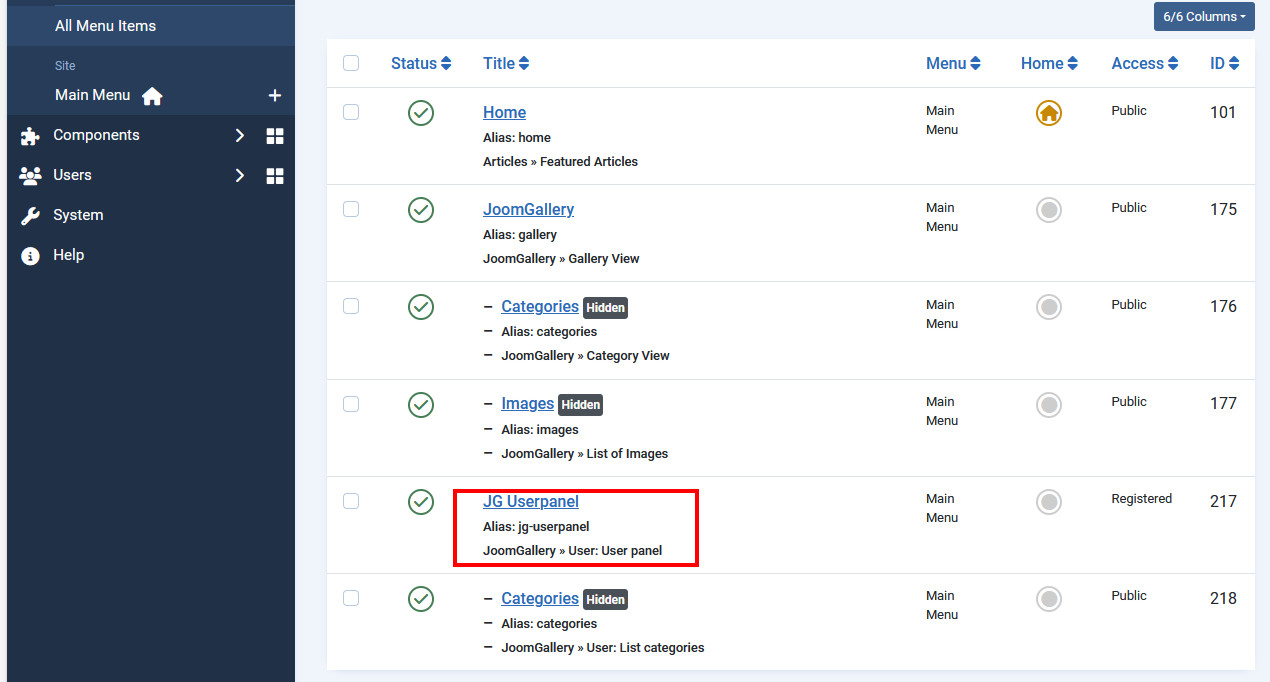Sort the list by Title column header
The height and width of the screenshot is (682, 1270).
pyautogui.click(x=506, y=63)
